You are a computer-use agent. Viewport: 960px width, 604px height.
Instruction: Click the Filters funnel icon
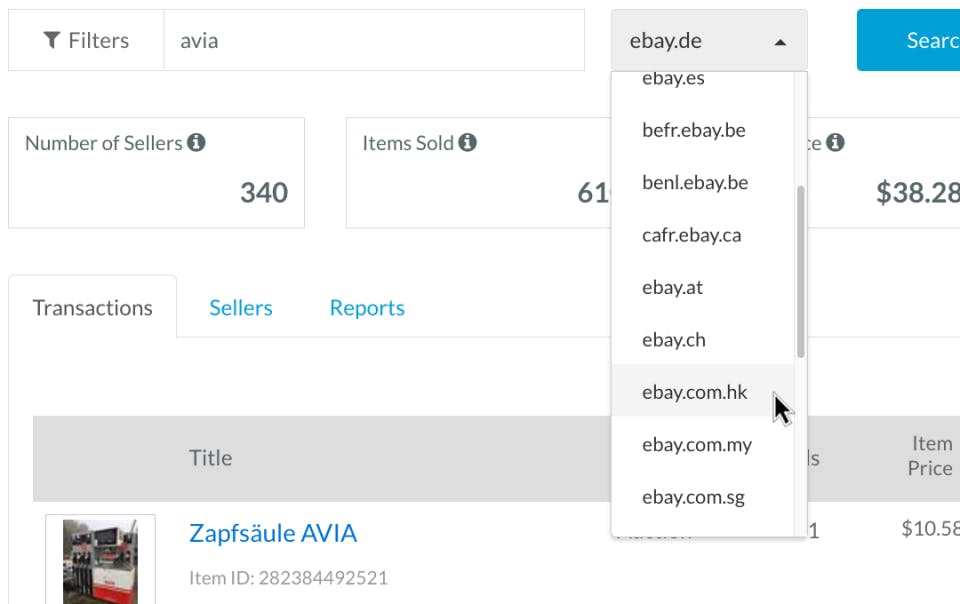point(51,41)
